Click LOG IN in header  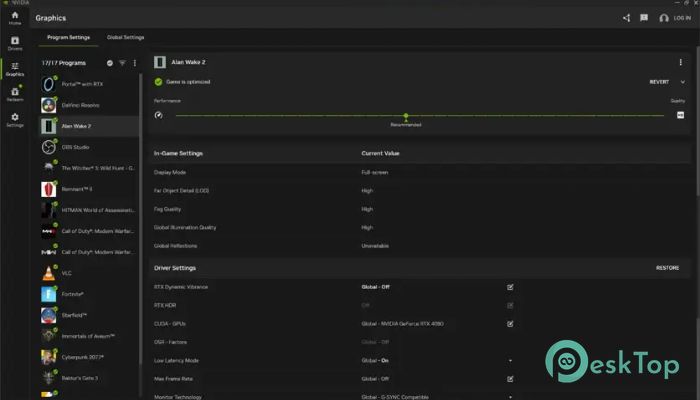pyautogui.click(x=682, y=18)
